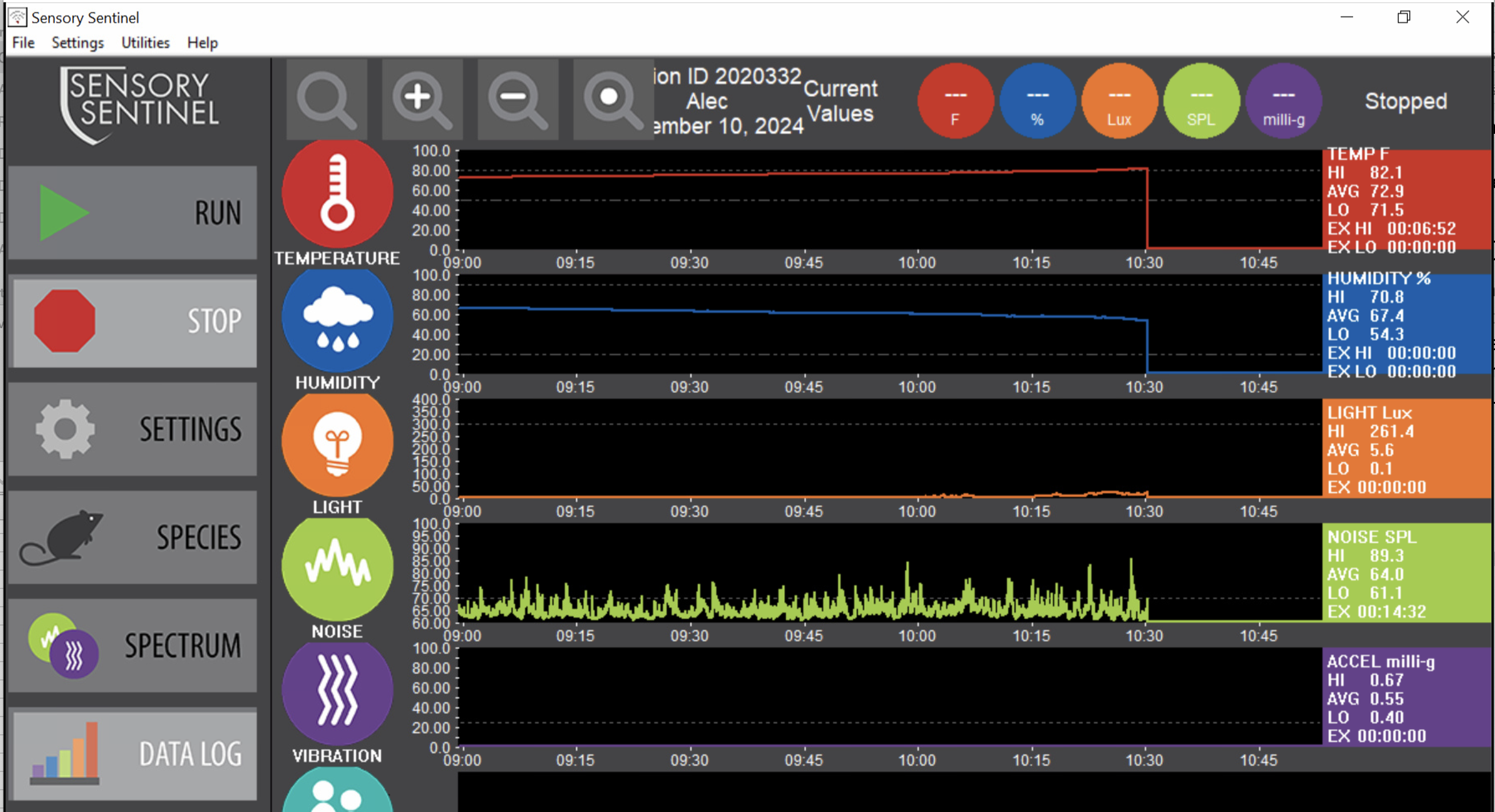Click the red temperature thermometer icon
The image size is (1495, 812).
click(337, 193)
